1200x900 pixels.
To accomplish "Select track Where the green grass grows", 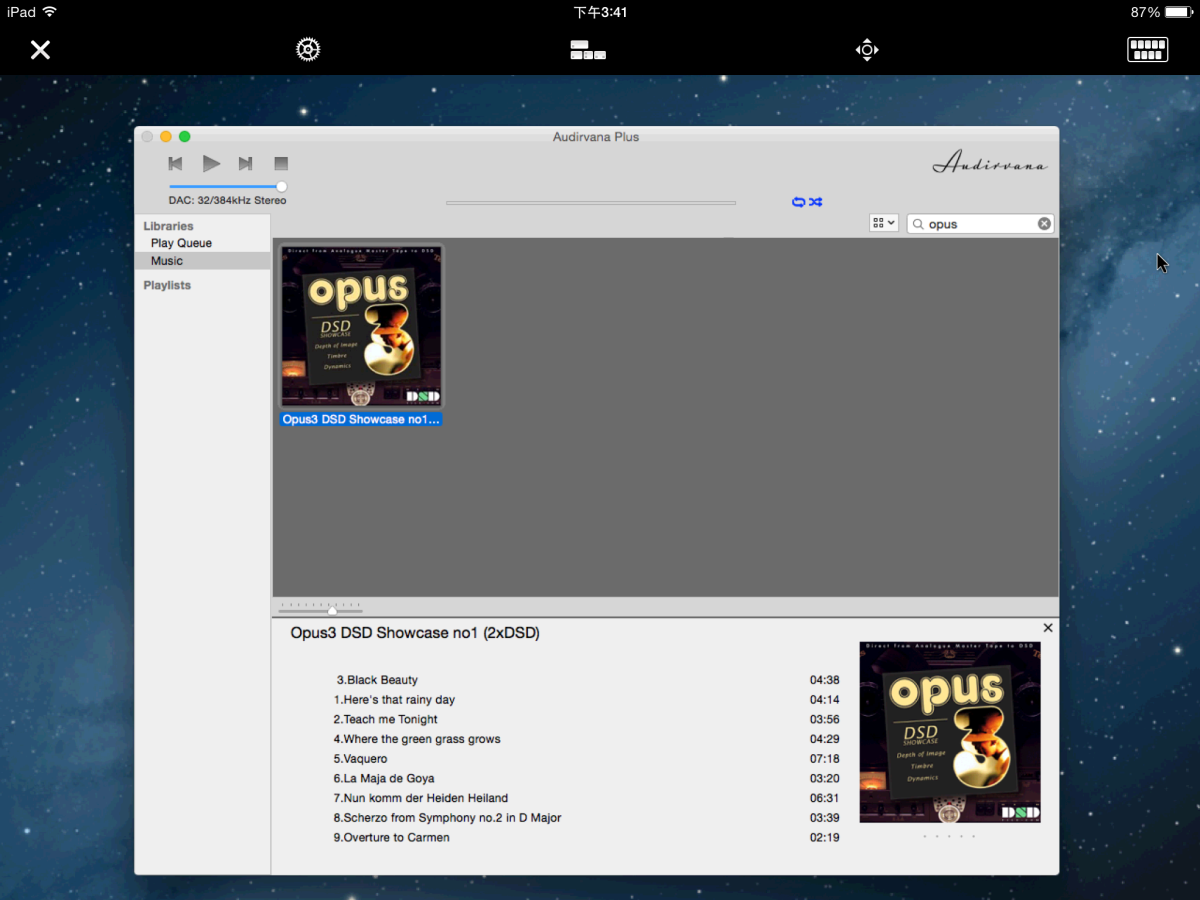I will (417, 739).
